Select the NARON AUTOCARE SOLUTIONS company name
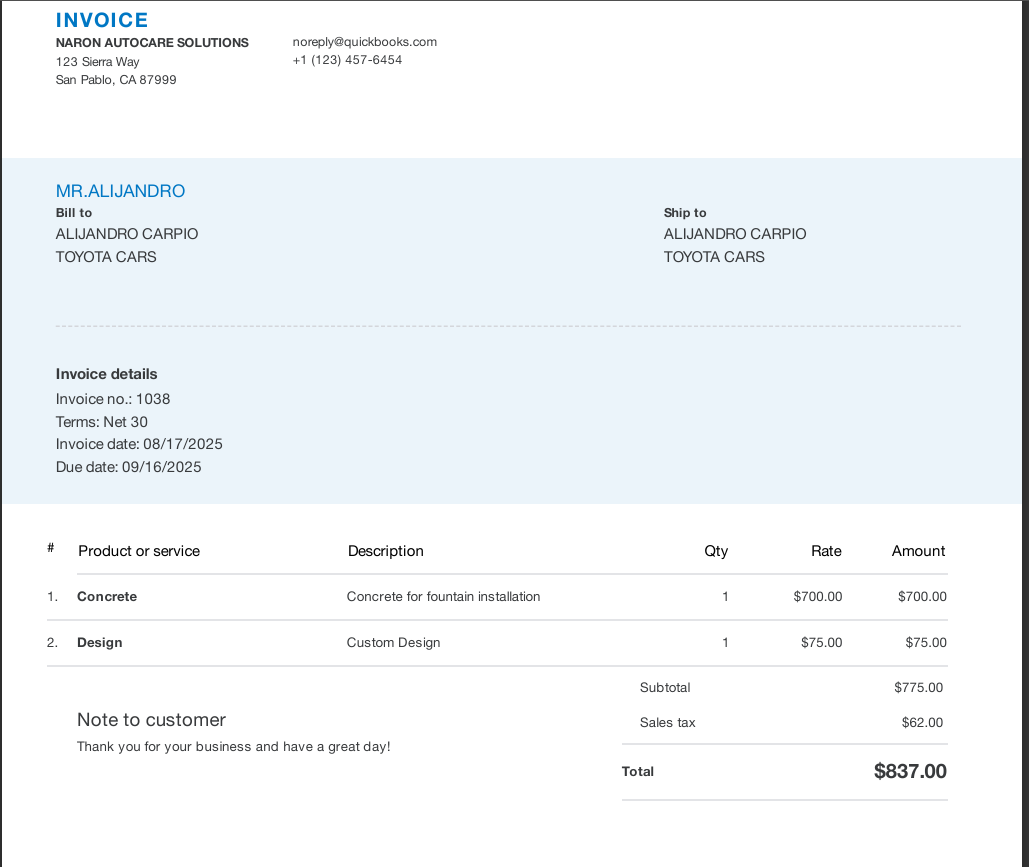The width and height of the screenshot is (1029, 867). coord(152,43)
